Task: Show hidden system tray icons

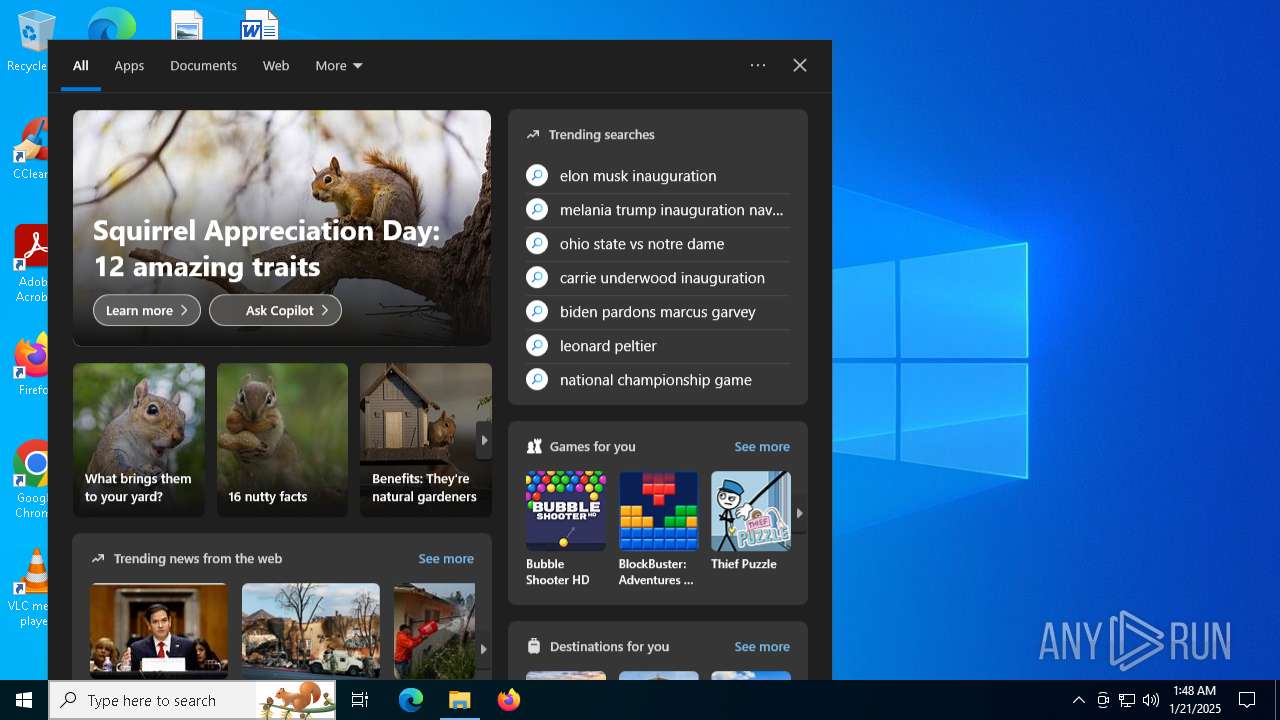Action: 1078,700
